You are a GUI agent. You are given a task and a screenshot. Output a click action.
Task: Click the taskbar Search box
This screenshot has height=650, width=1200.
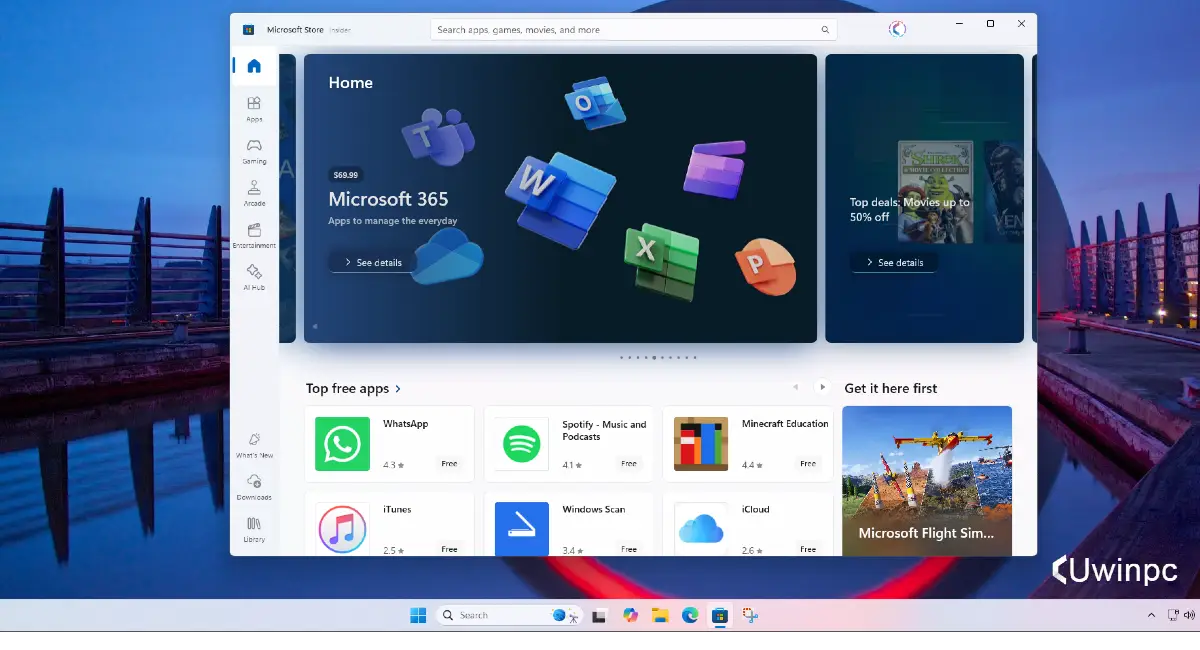click(510, 616)
